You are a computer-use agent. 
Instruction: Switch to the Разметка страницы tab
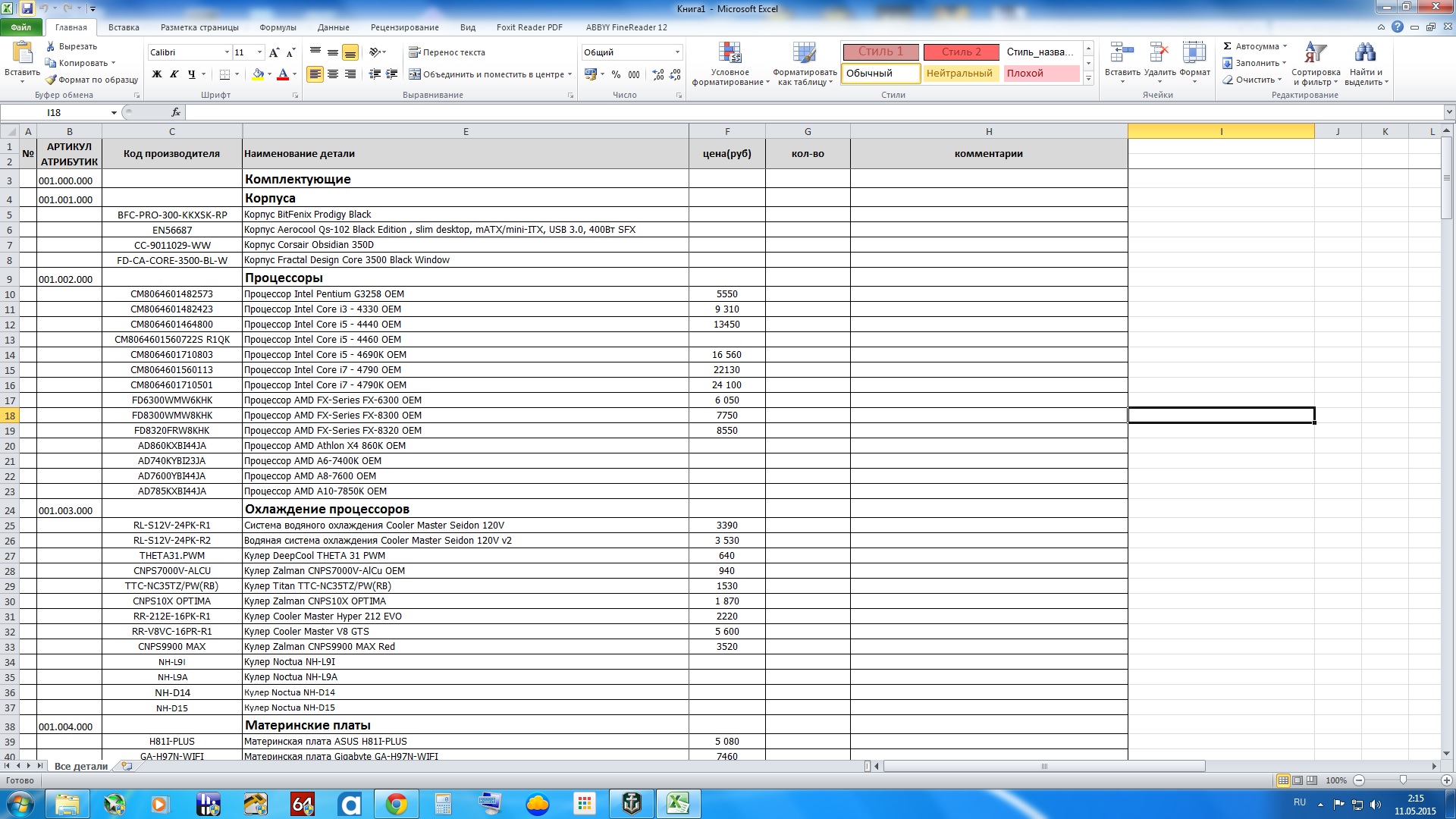point(199,27)
